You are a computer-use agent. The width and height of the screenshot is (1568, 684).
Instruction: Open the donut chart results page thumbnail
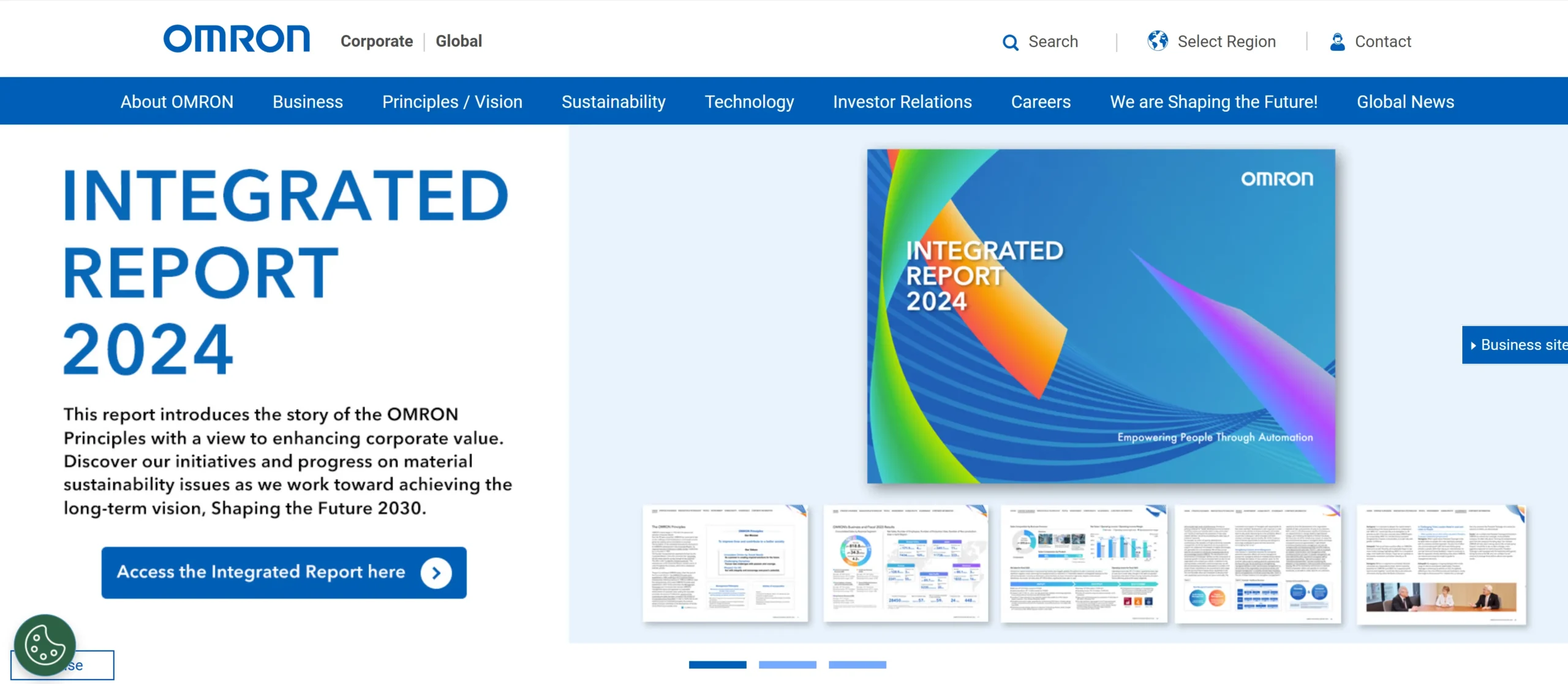point(905,563)
